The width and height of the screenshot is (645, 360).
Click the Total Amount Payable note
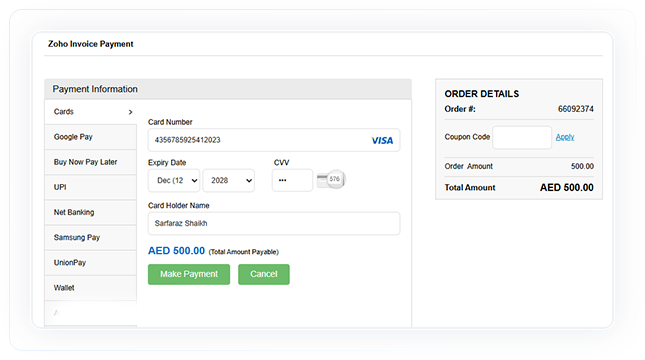coord(244,252)
